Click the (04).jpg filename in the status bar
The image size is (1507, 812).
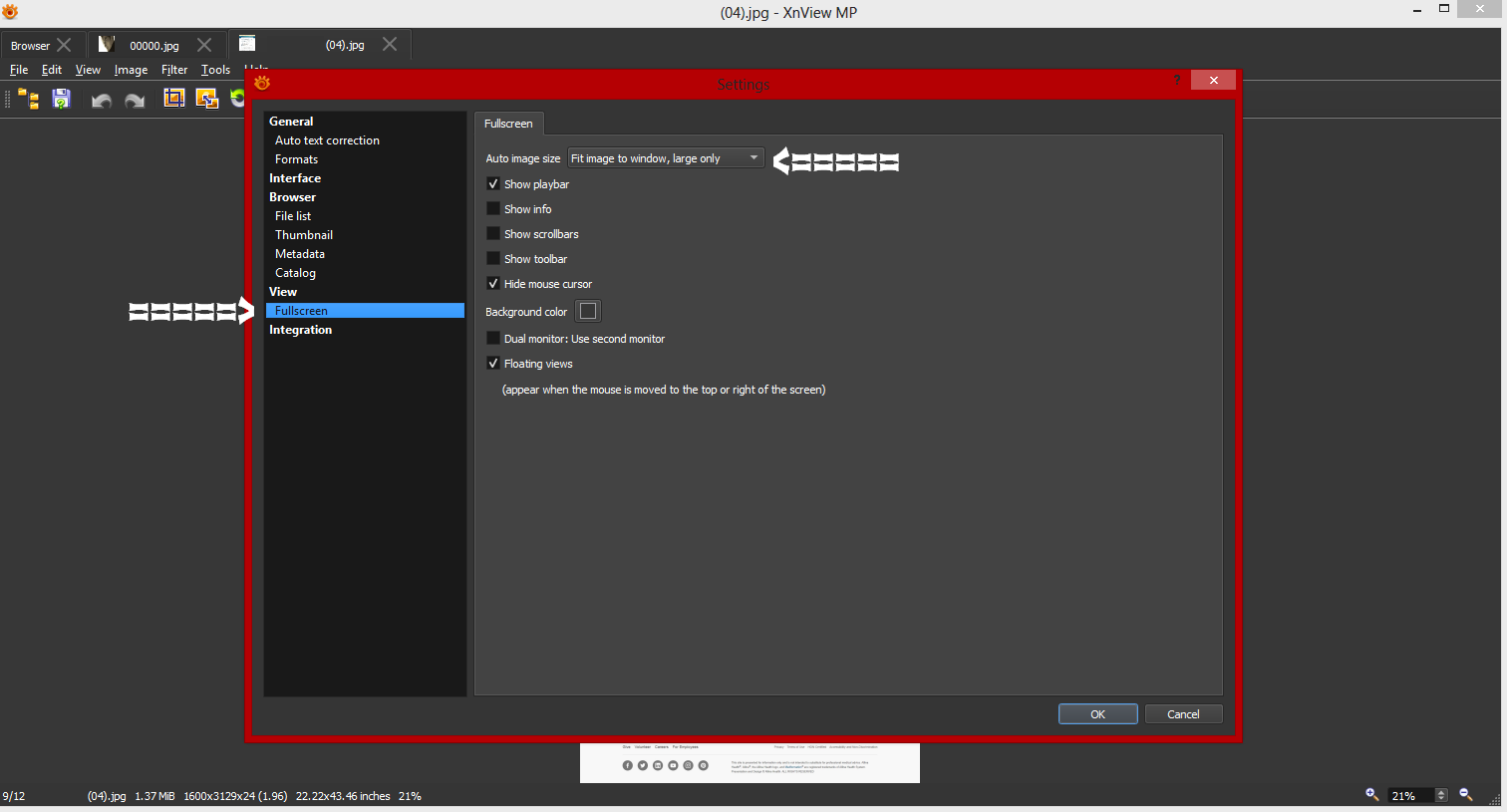(x=107, y=796)
